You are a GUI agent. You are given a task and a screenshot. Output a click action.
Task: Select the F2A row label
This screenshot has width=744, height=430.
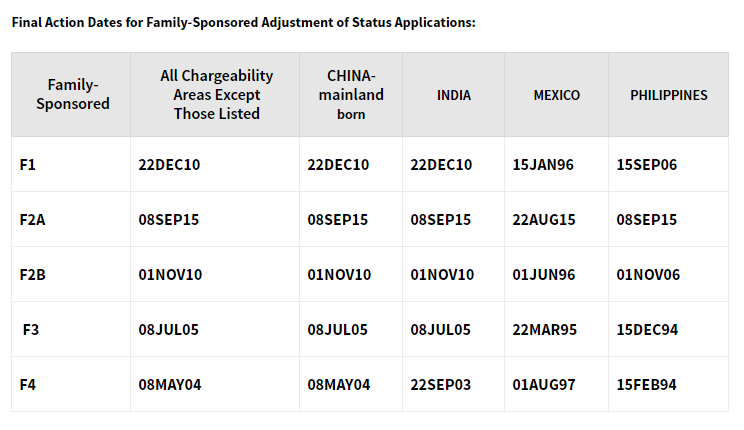tap(32, 220)
